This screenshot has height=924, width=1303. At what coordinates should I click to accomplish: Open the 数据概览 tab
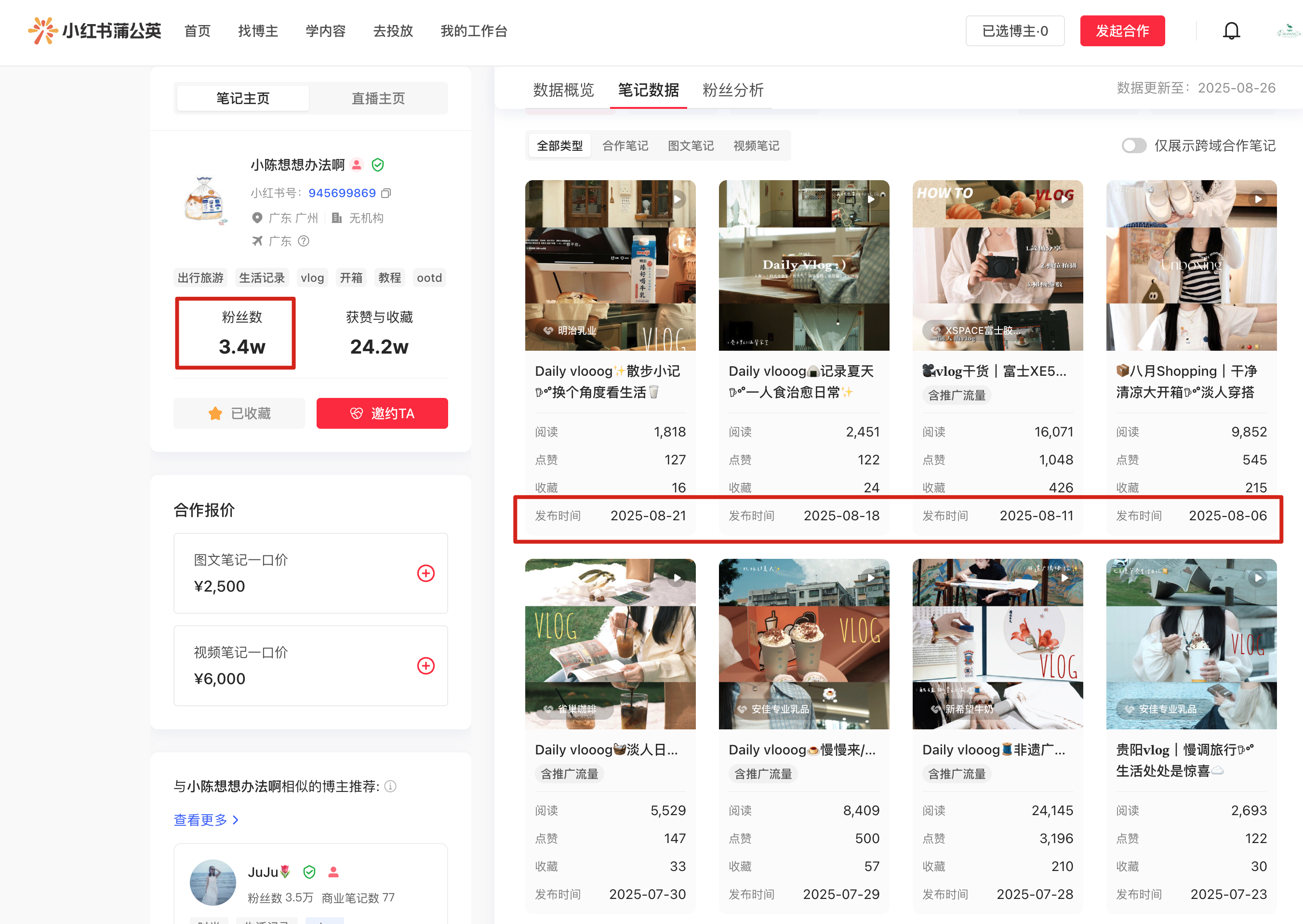563,90
